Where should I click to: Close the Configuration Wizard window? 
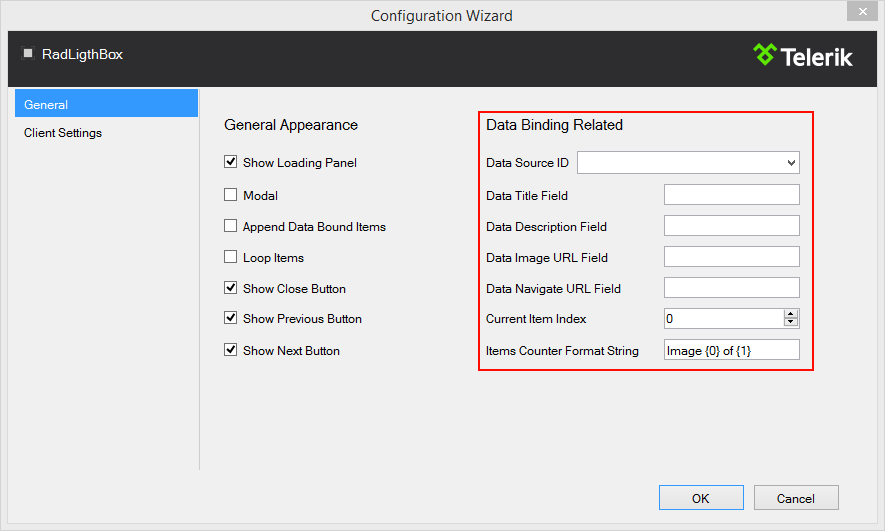(862, 11)
